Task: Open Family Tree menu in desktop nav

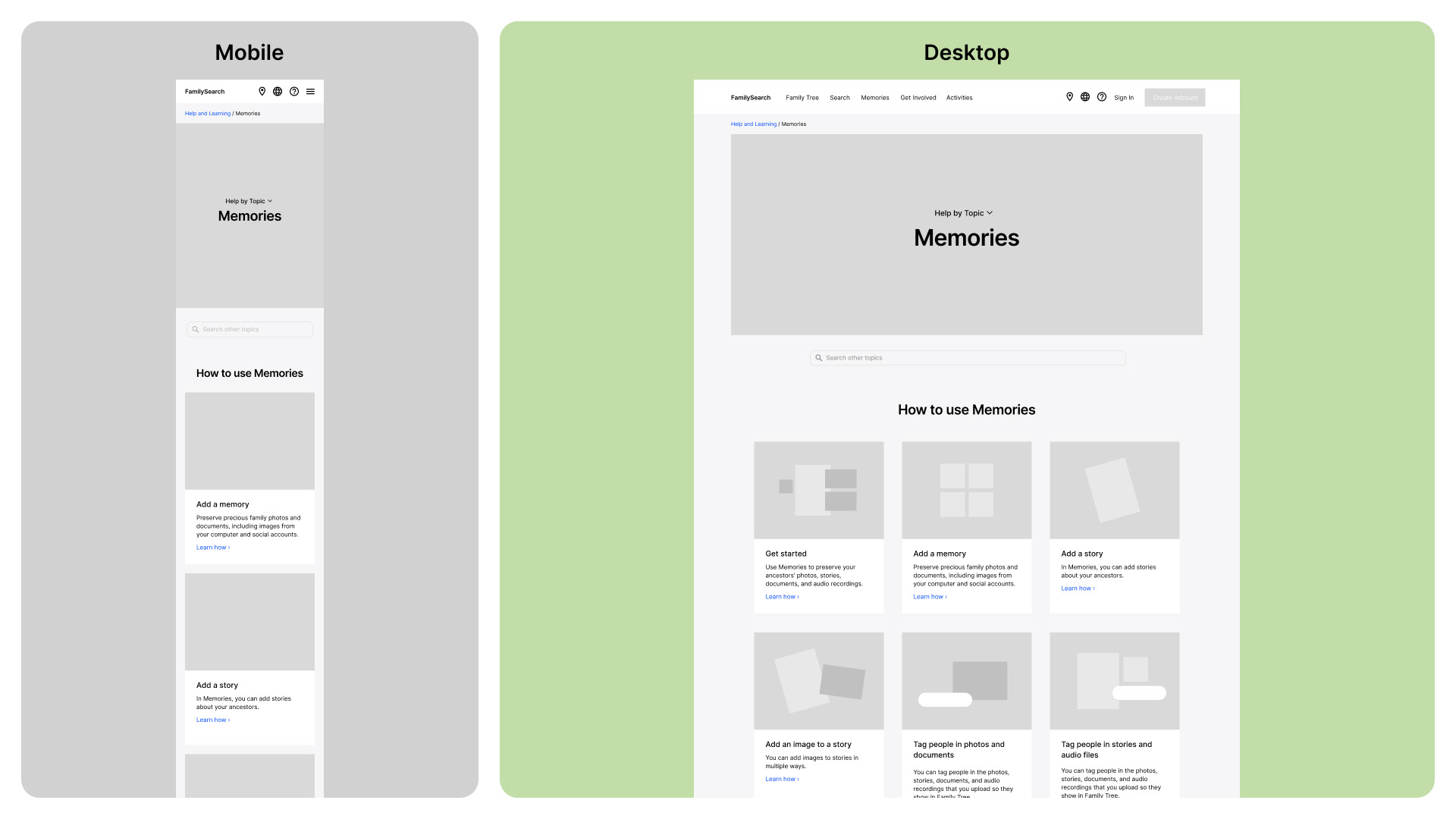Action: (802, 98)
